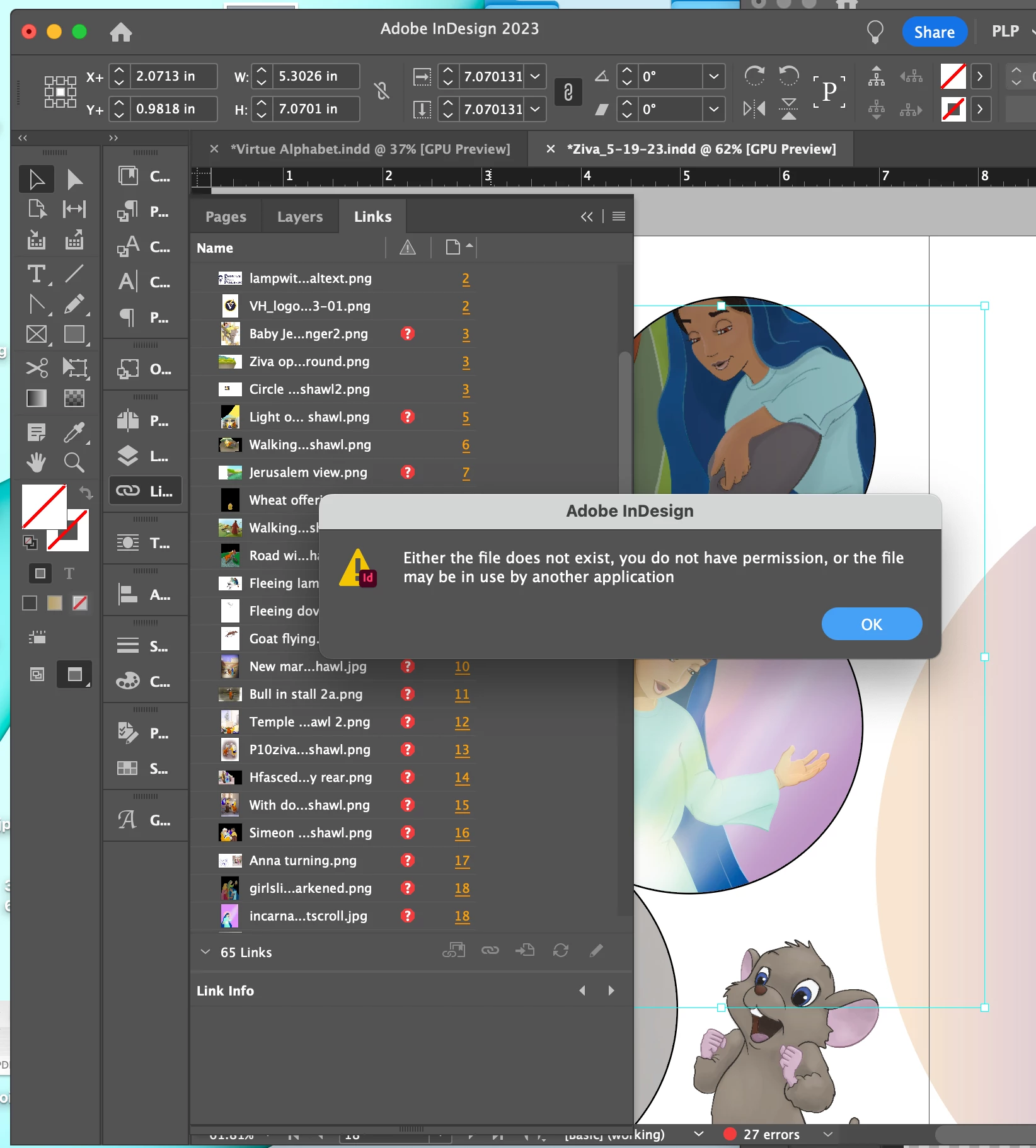Select the Note tool
1036x1148 pixels.
pyautogui.click(x=37, y=432)
